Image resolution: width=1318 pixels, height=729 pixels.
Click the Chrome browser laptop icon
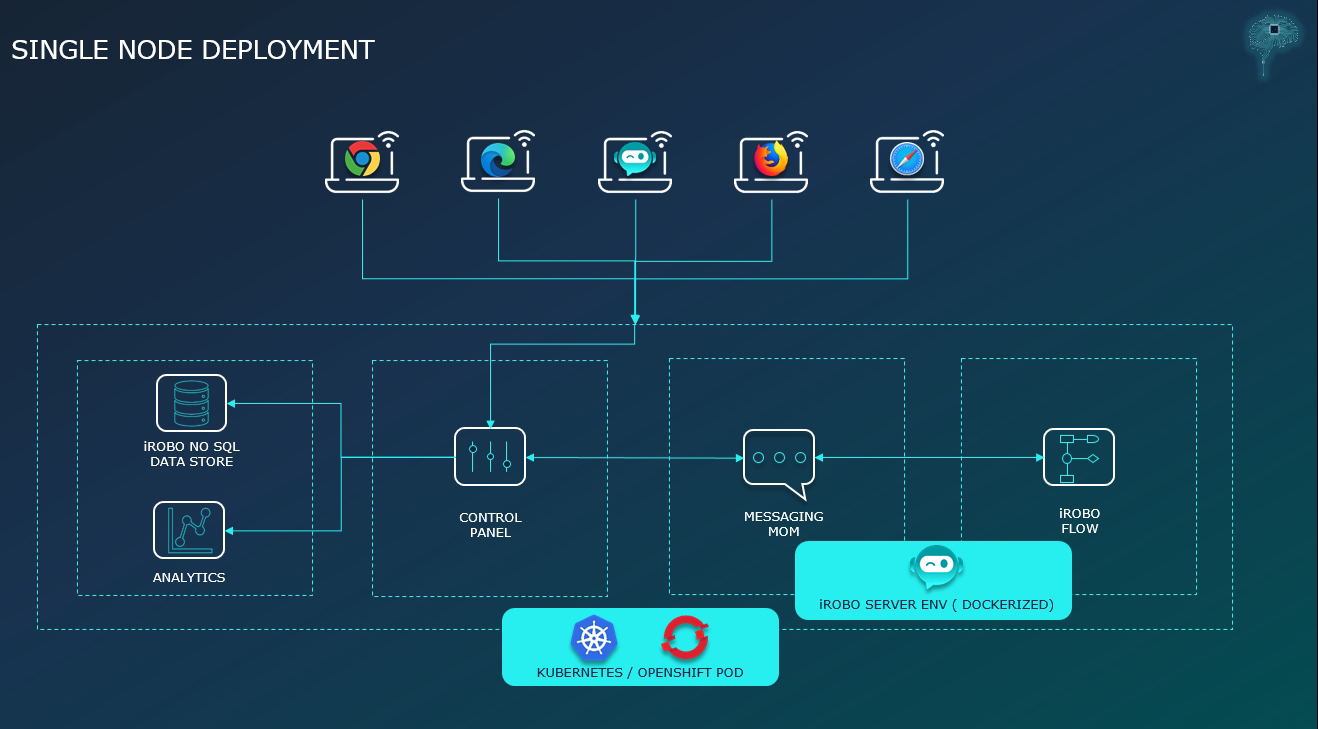[362, 161]
